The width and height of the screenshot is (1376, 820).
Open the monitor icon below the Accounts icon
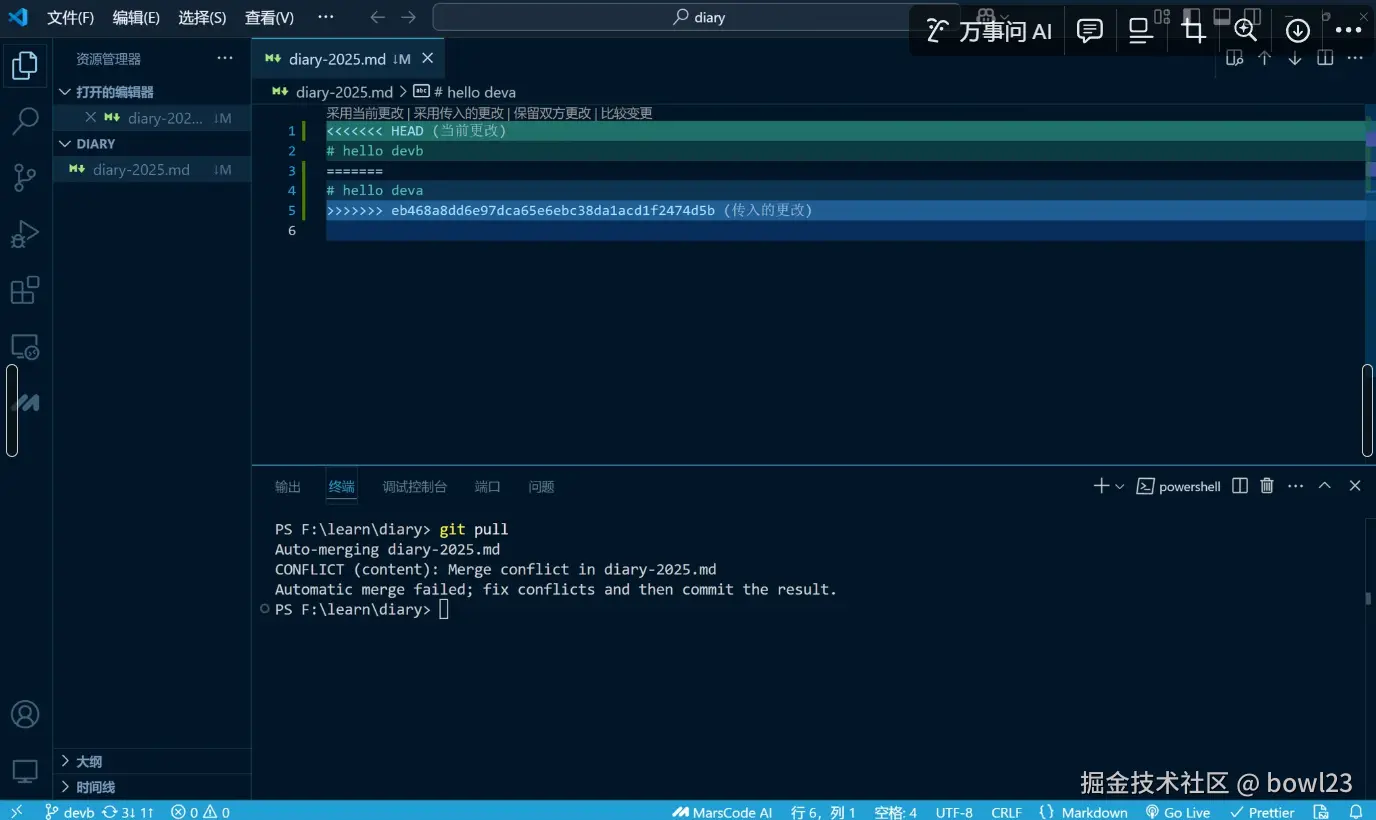(25, 771)
